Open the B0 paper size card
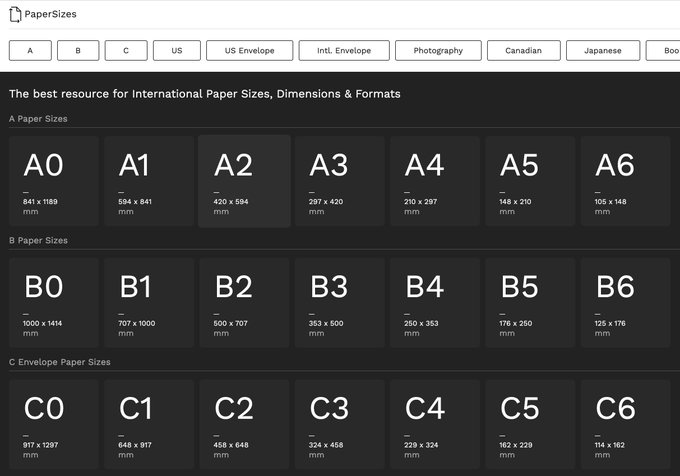Screen dimensions: 680x476 (54, 303)
